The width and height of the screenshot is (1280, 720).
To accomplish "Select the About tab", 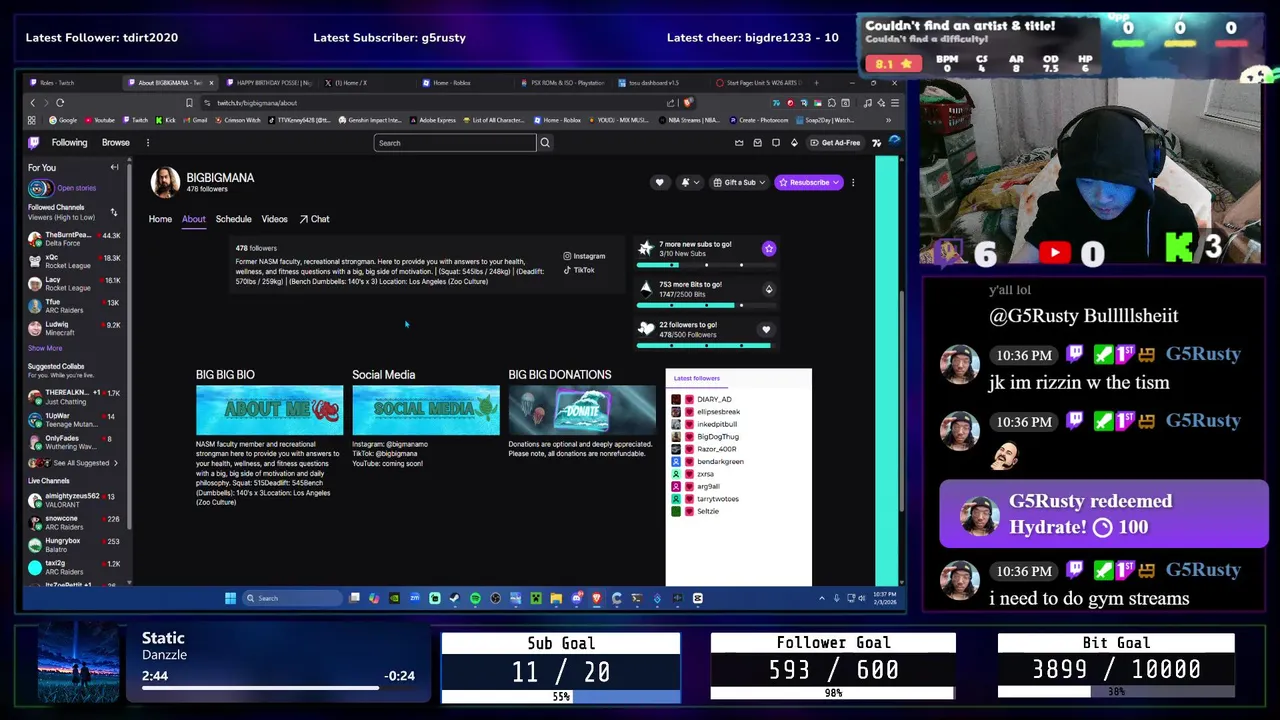I will [x=193, y=219].
